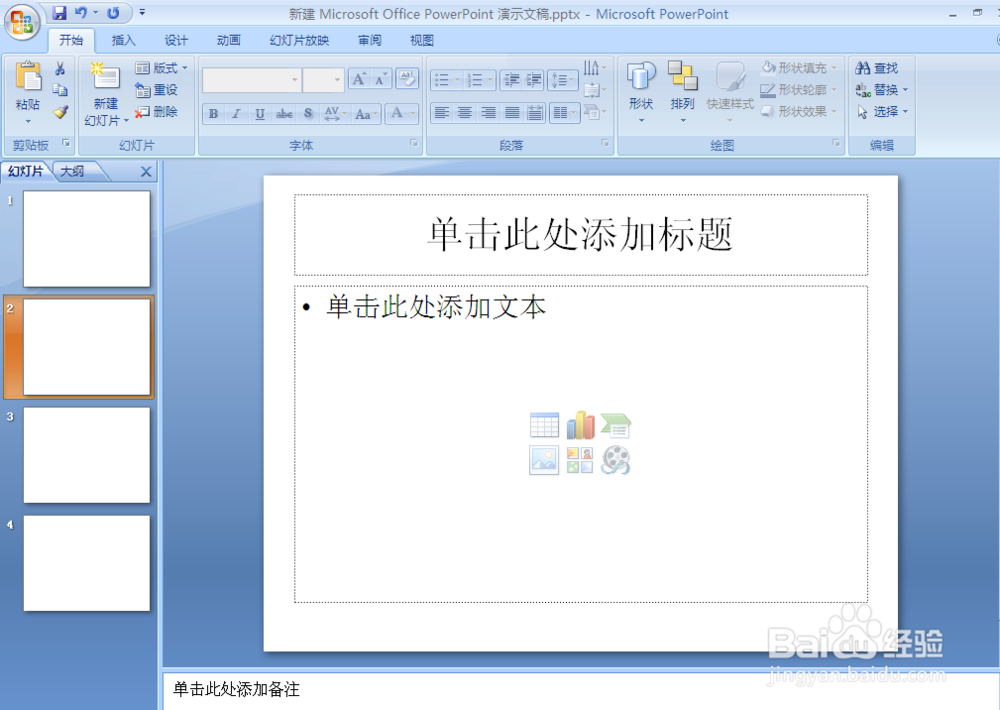Switch to the 插入 ribbon tab
The height and width of the screenshot is (710, 1000).
tap(123, 40)
